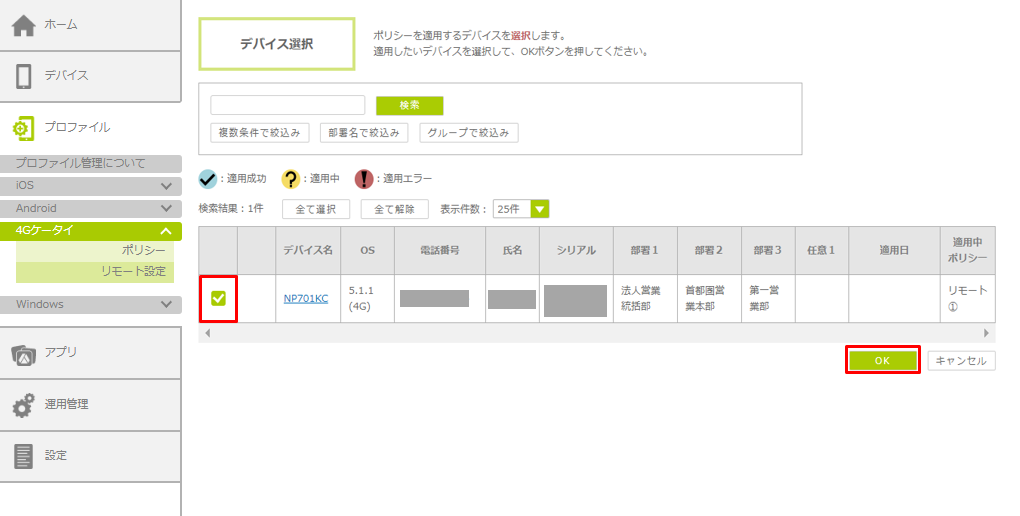Click the blue checkmark success status icon

[207, 179]
